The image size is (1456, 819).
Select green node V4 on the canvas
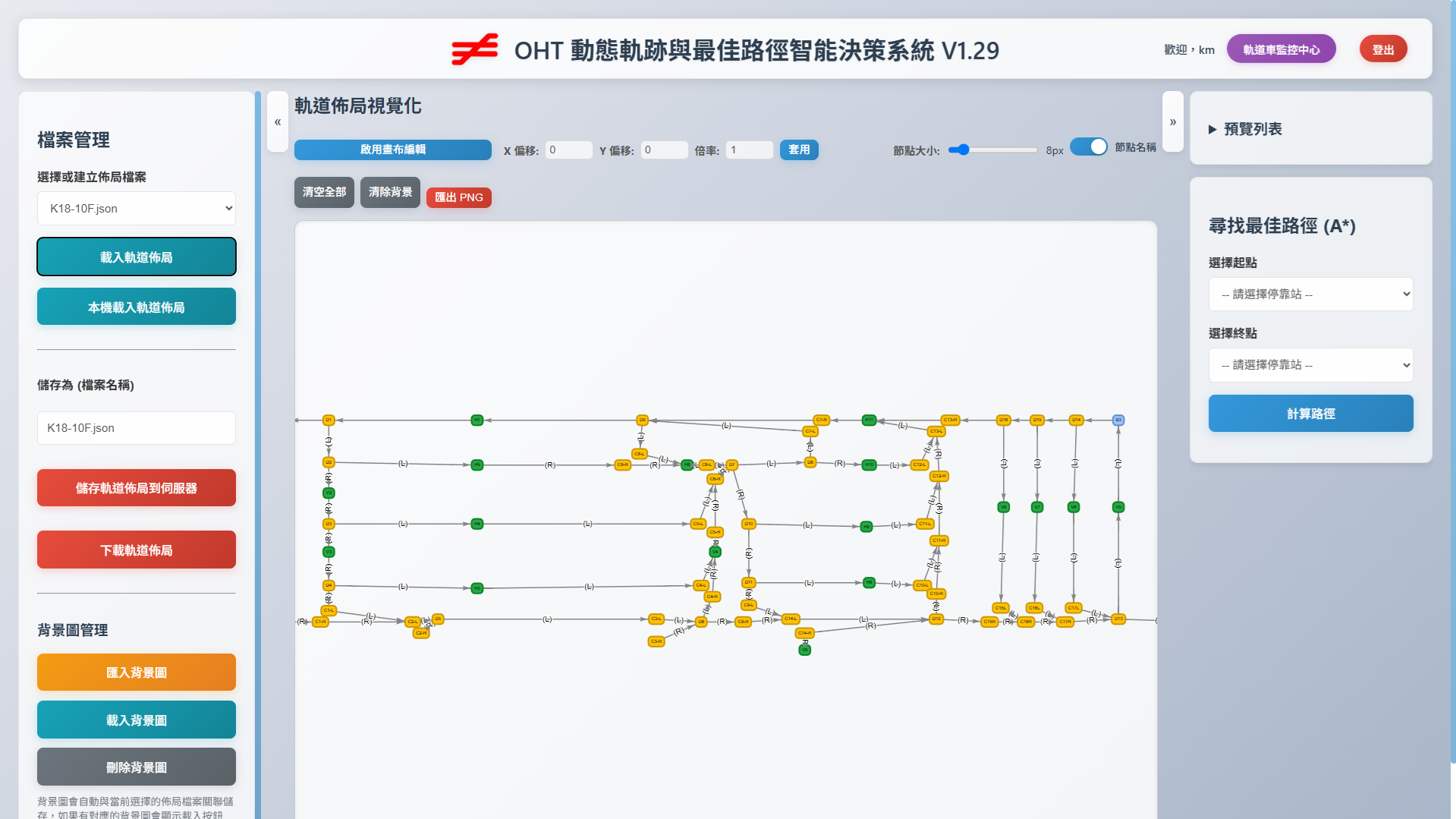click(715, 552)
